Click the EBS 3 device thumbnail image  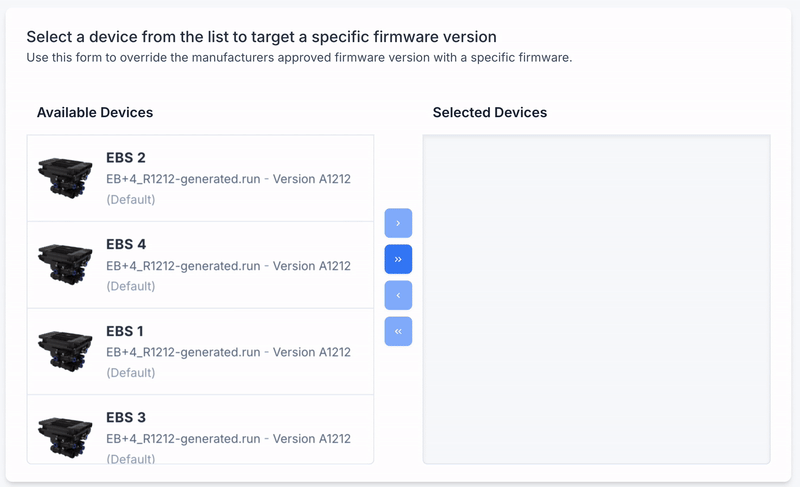66,437
